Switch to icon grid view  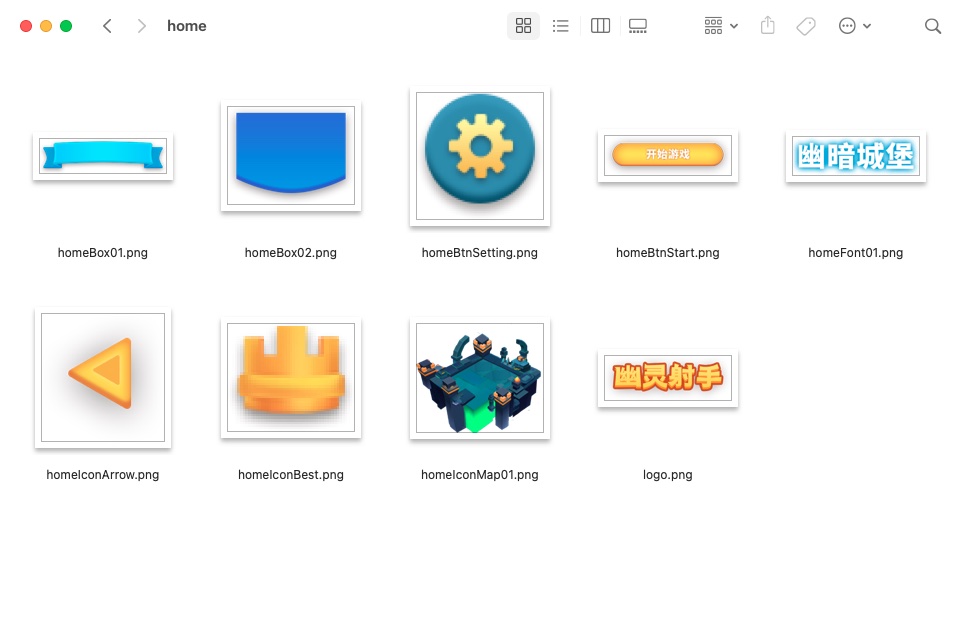pos(523,26)
